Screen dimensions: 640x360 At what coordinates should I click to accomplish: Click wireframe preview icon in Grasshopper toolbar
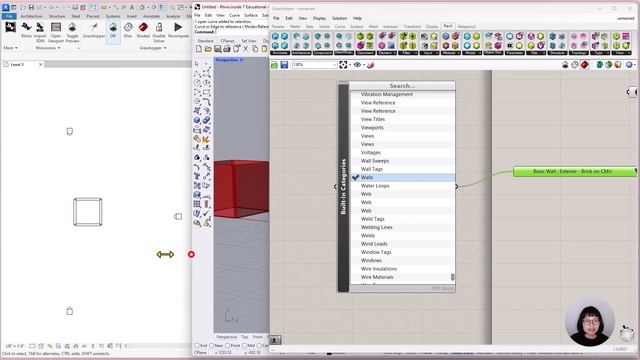[x=575, y=65]
